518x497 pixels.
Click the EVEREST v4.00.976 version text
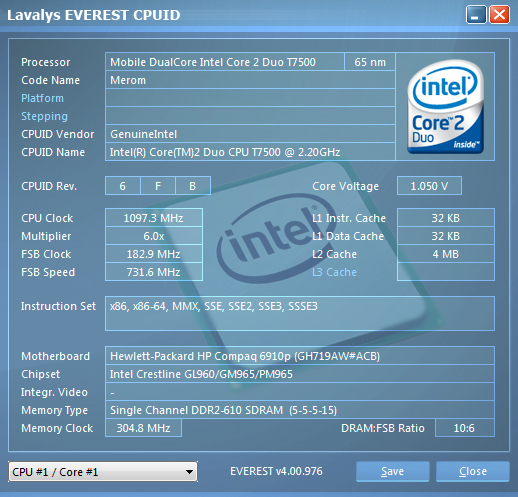276,471
